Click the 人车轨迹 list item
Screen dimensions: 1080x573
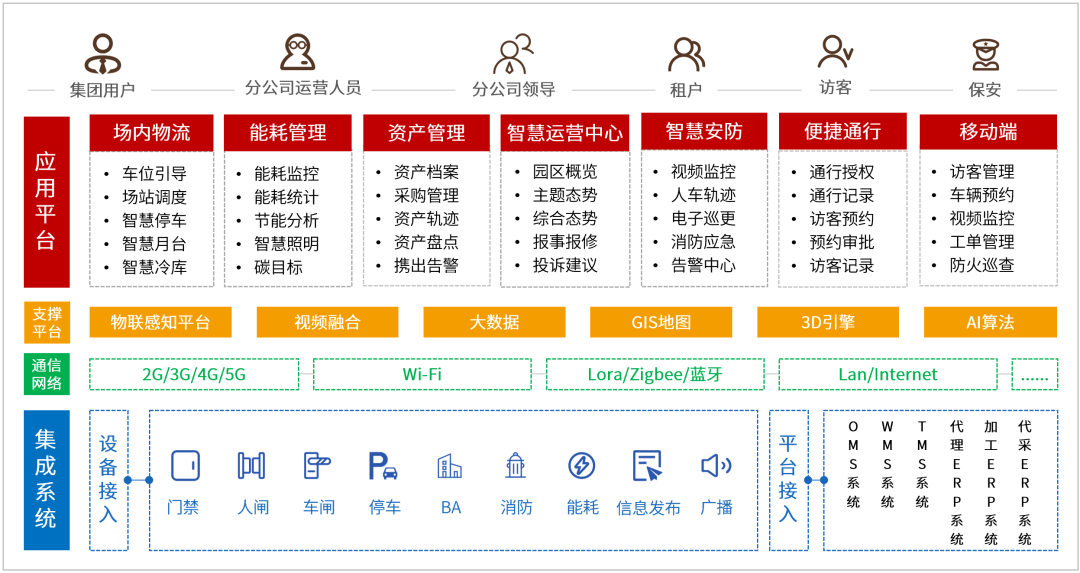(x=703, y=196)
